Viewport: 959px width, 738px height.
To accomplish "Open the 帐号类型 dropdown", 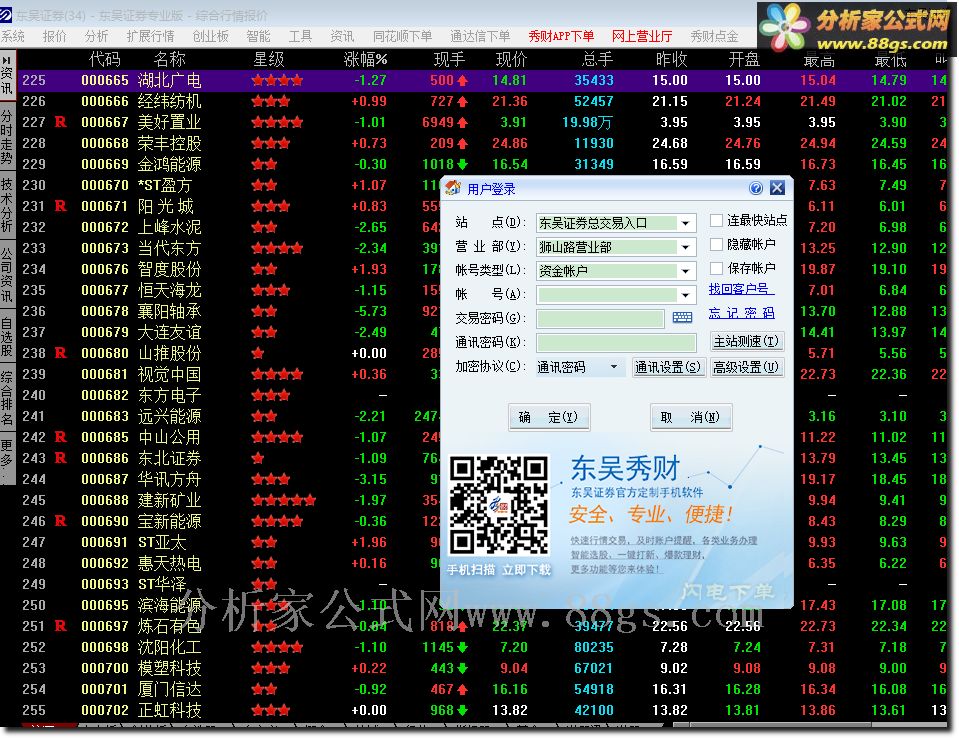I will (x=686, y=271).
